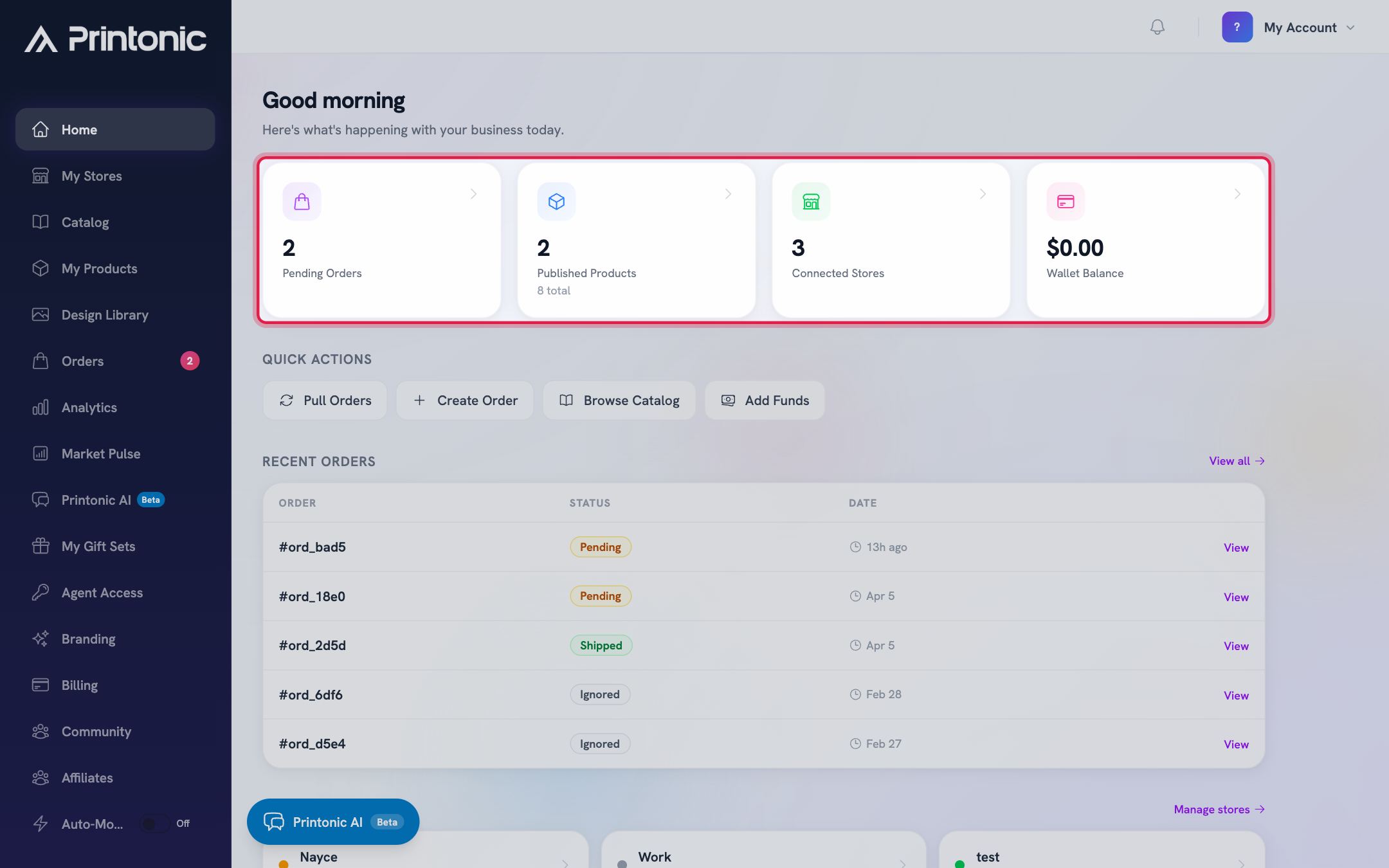
Task: Click the Wallet Balance card icon
Action: (x=1066, y=201)
